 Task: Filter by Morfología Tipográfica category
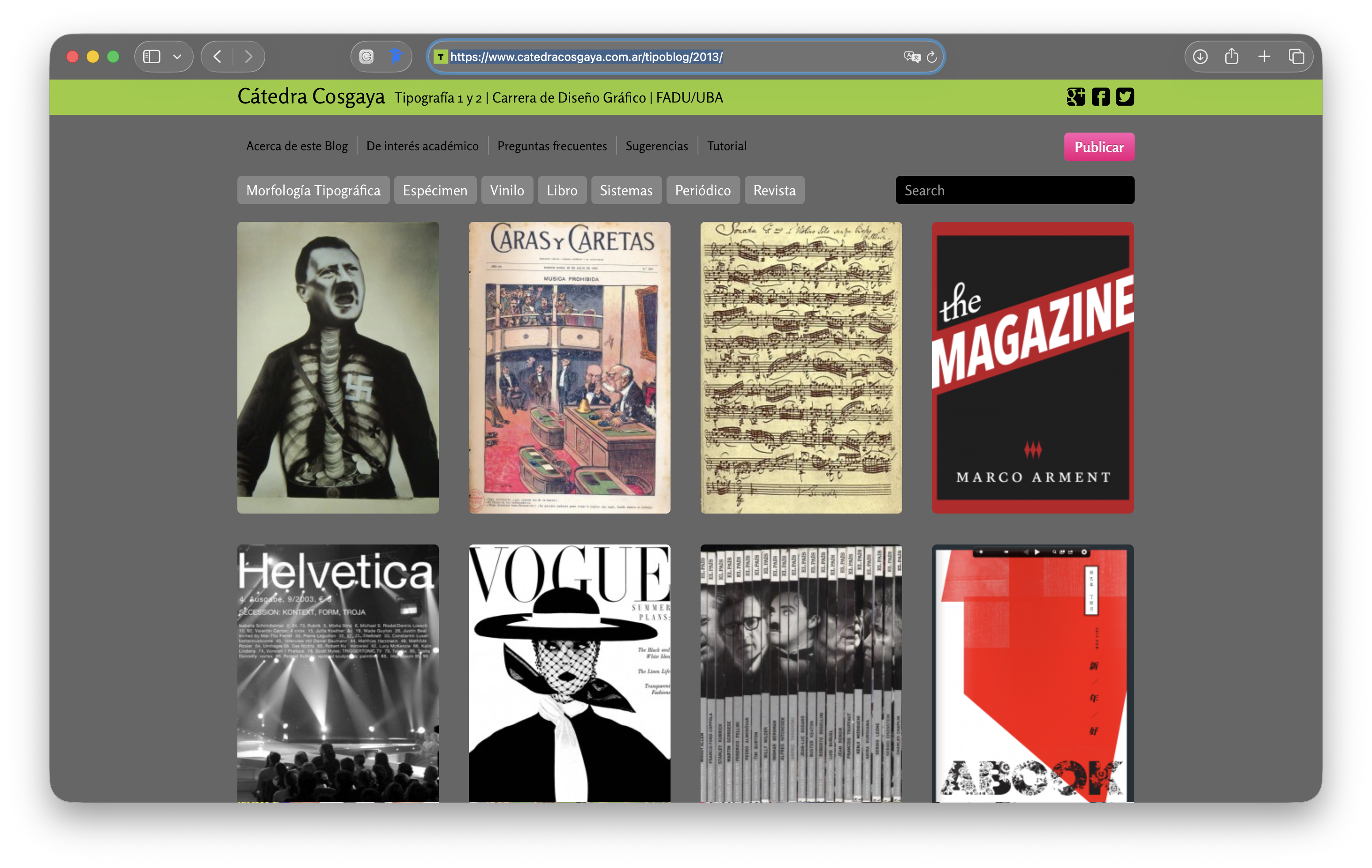(313, 190)
